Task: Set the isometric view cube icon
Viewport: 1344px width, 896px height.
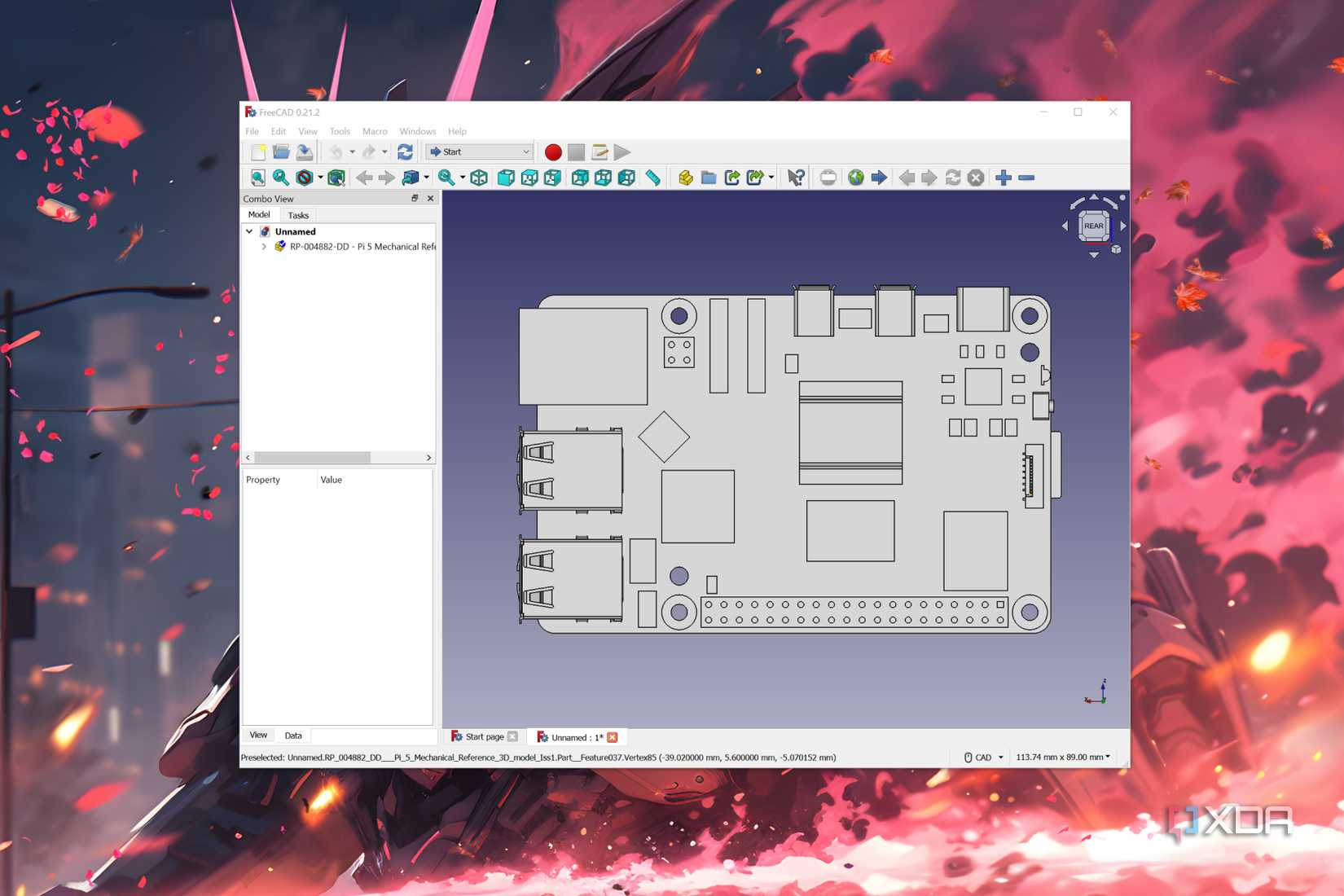Action: coord(479,178)
